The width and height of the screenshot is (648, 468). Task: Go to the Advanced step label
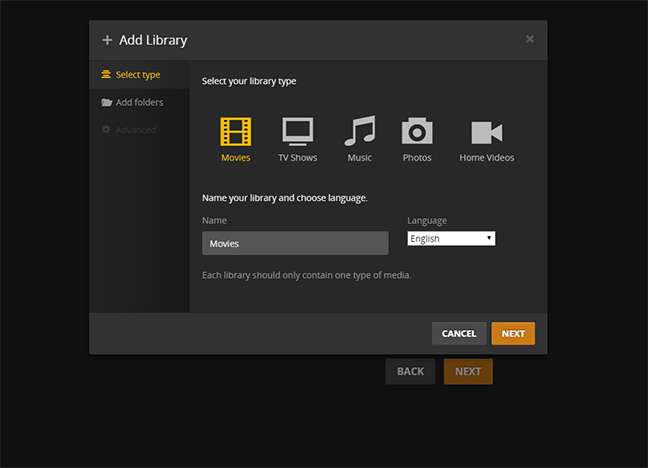coord(136,130)
